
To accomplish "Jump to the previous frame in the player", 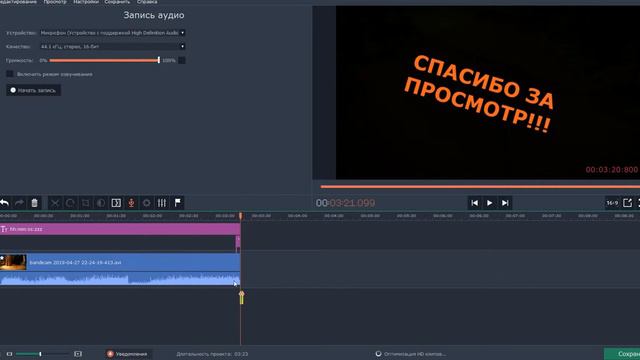I will (474, 203).
